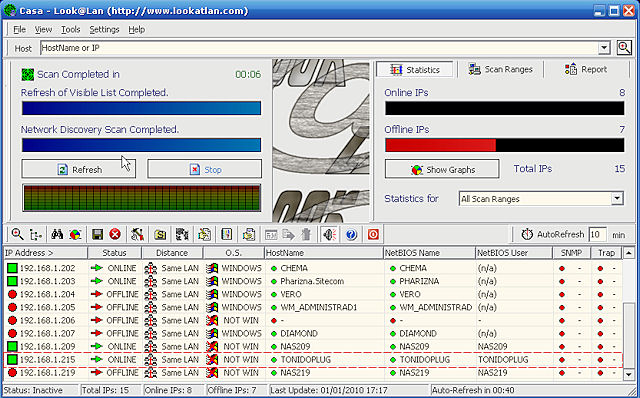Click the Stop button
The width and height of the screenshot is (640, 398).
coord(204,169)
